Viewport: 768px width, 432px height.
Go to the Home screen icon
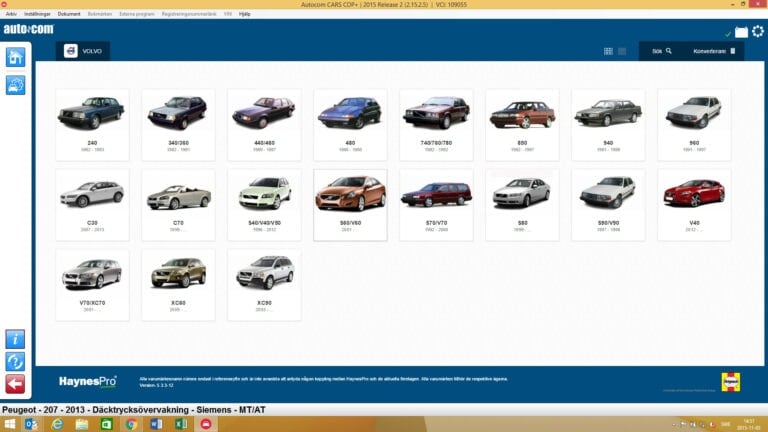tap(15, 57)
